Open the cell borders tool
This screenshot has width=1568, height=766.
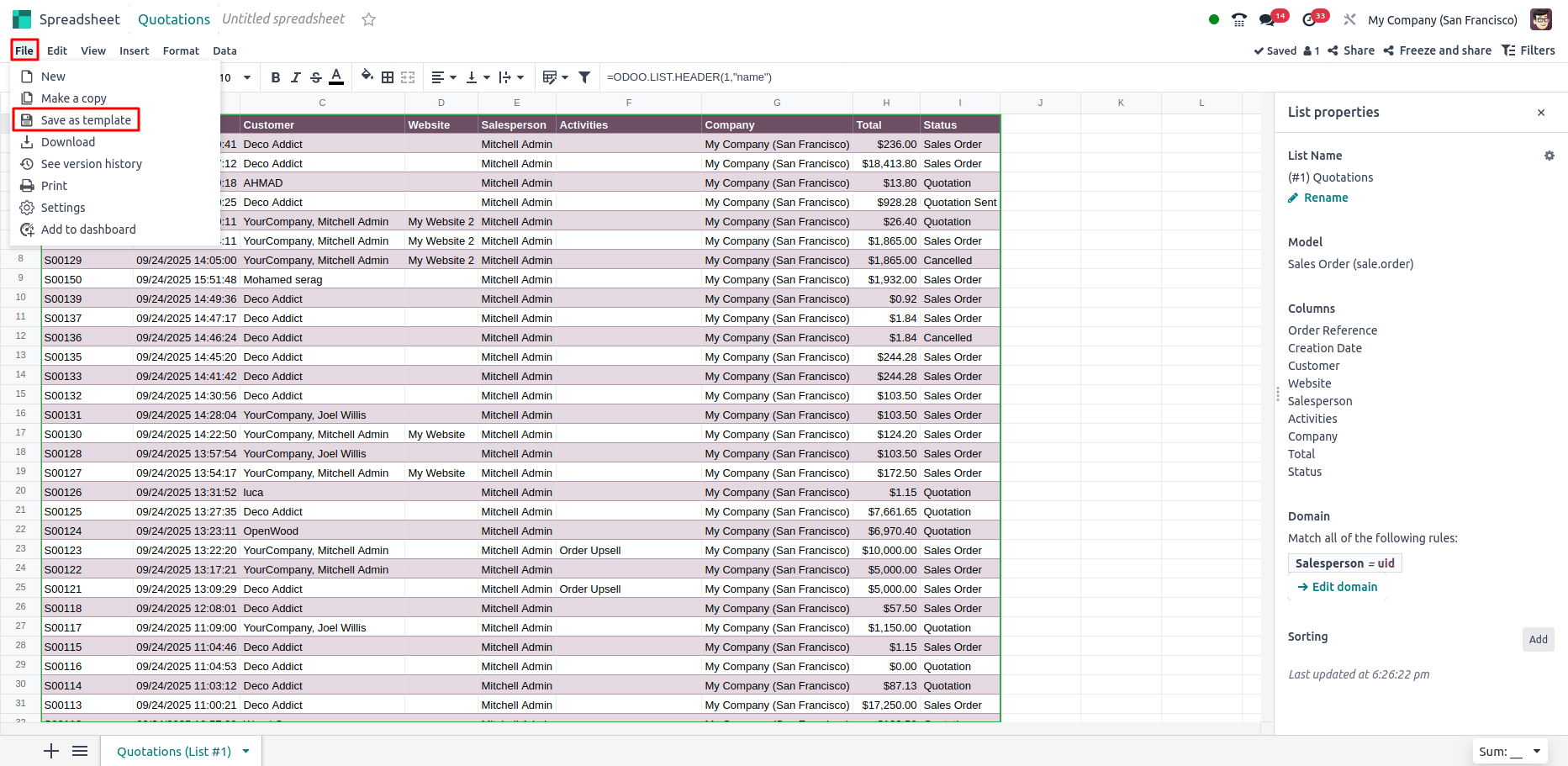[x=388, y=77]
